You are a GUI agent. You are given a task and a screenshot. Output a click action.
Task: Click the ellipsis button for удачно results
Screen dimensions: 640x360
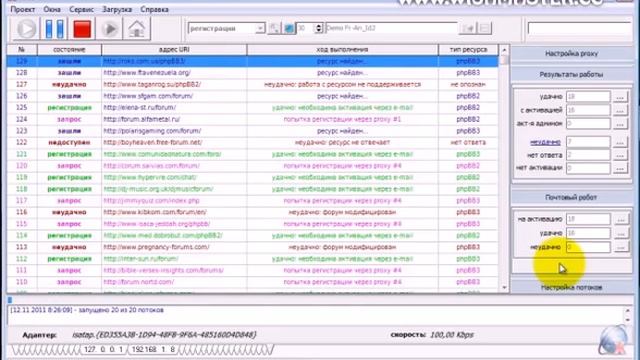[620, 97]
